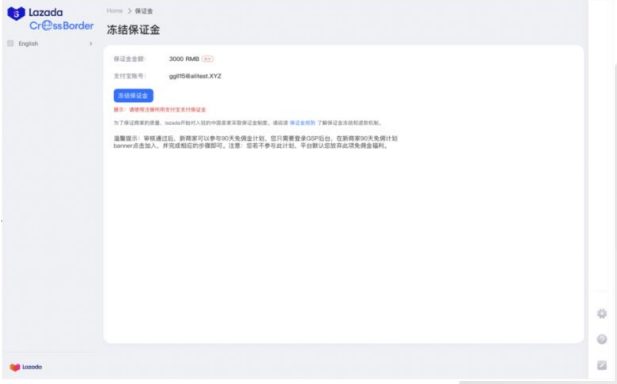Open settings via the gear icon
This screenshot has height=384, width=617.
(602, 314)
